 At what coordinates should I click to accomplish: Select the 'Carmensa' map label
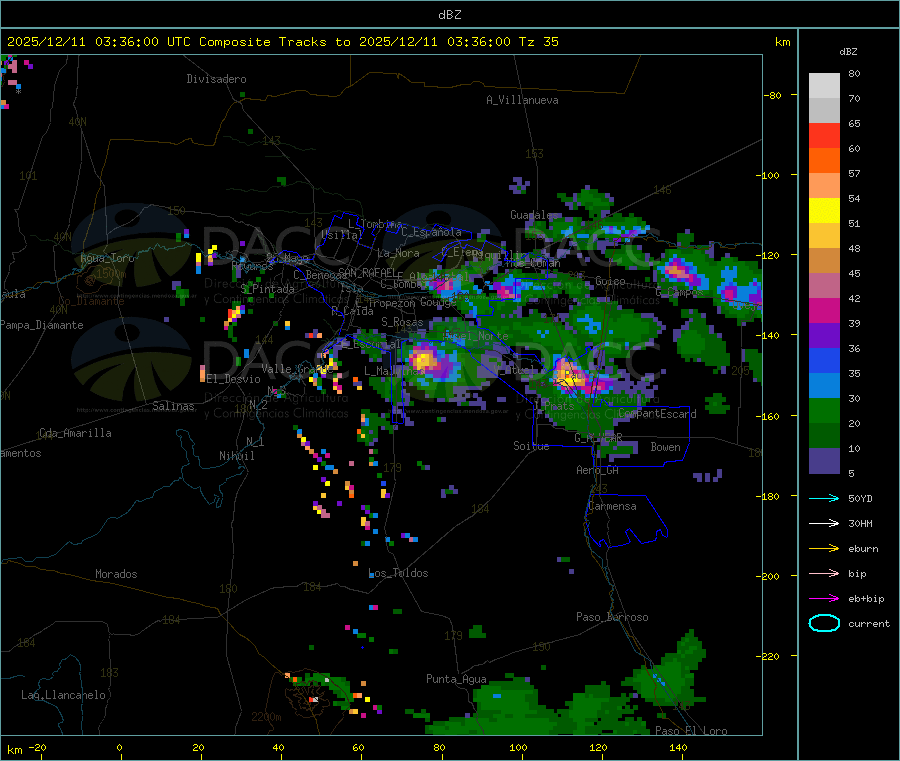[x=612, y=506]
